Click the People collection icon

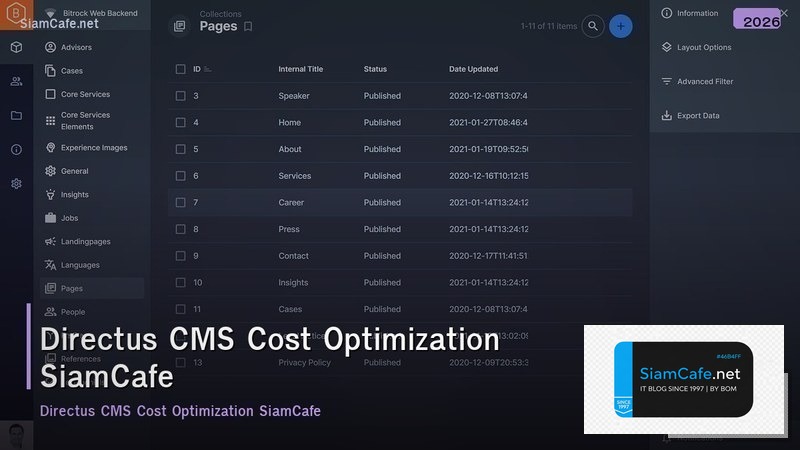[x=50, y=312]
